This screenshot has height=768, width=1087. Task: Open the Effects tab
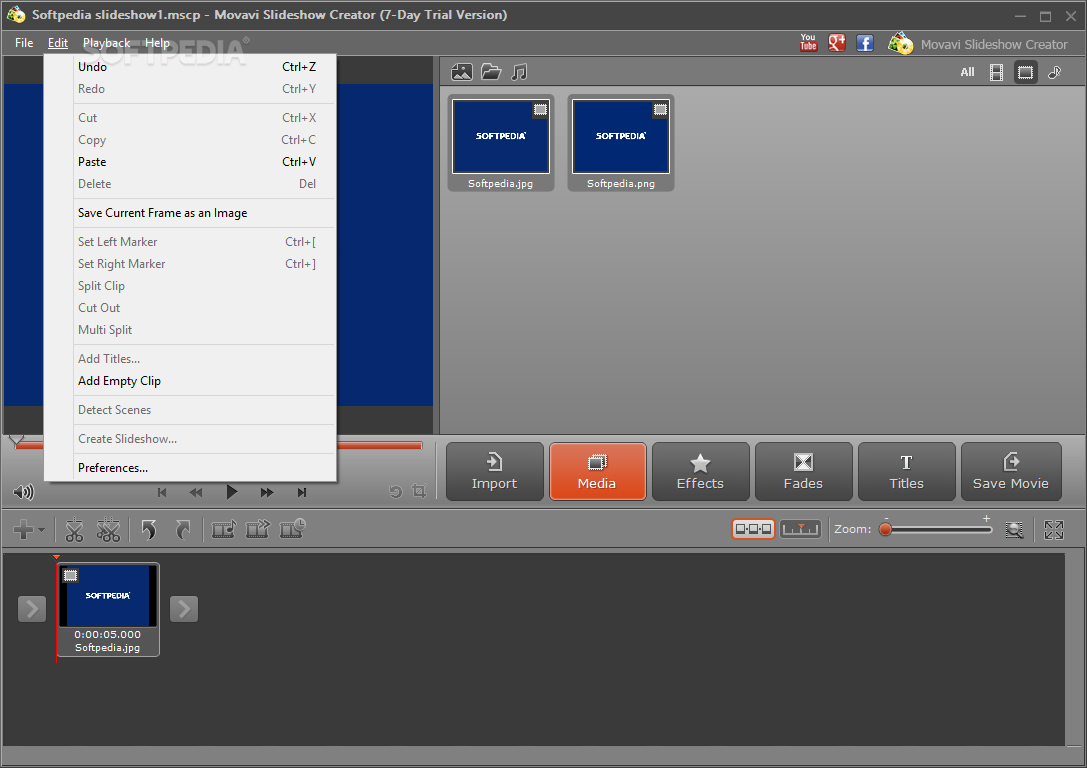coord(700,471)
